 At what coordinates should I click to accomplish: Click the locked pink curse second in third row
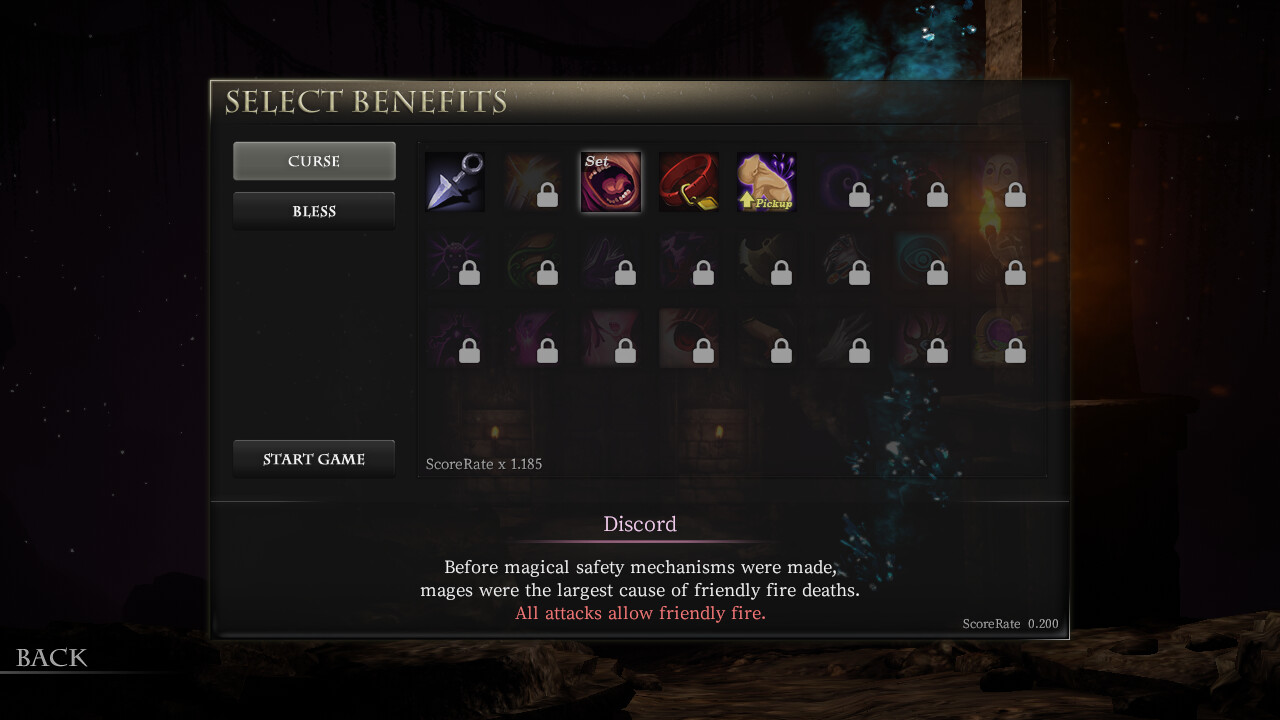(x=533, y=338)
